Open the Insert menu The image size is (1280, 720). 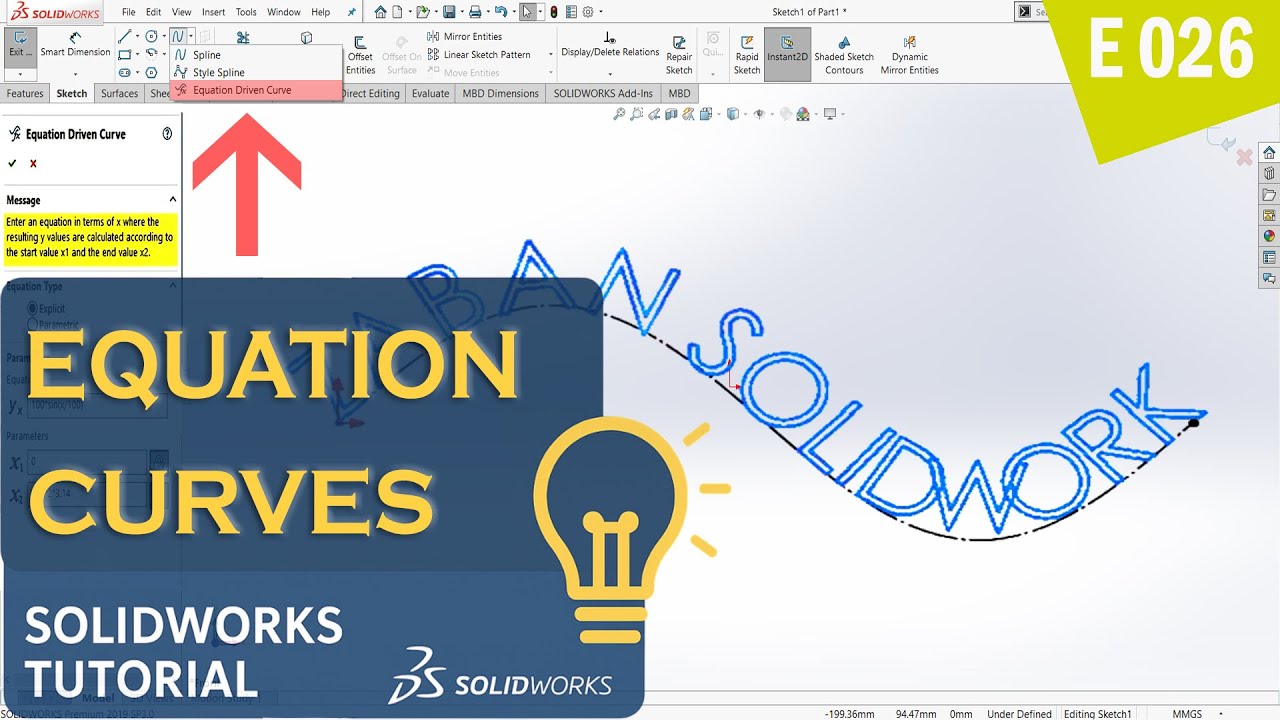pyautogui.click(x=213, y=12)
